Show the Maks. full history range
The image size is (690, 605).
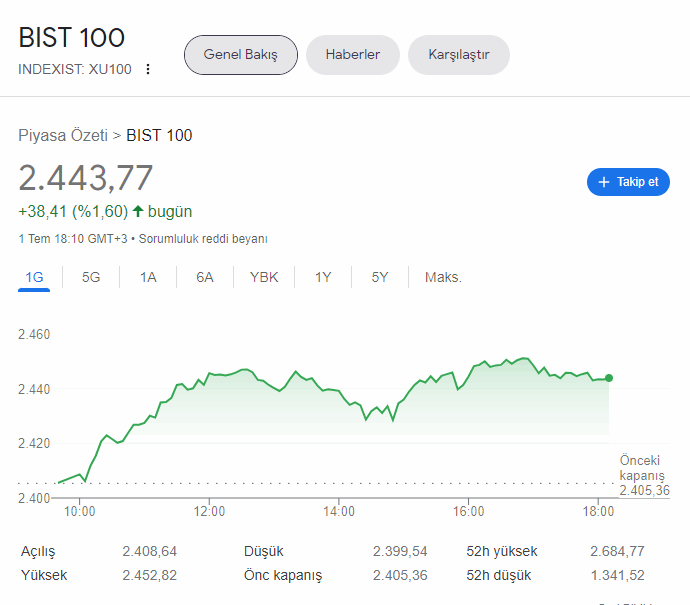[443, 277]
